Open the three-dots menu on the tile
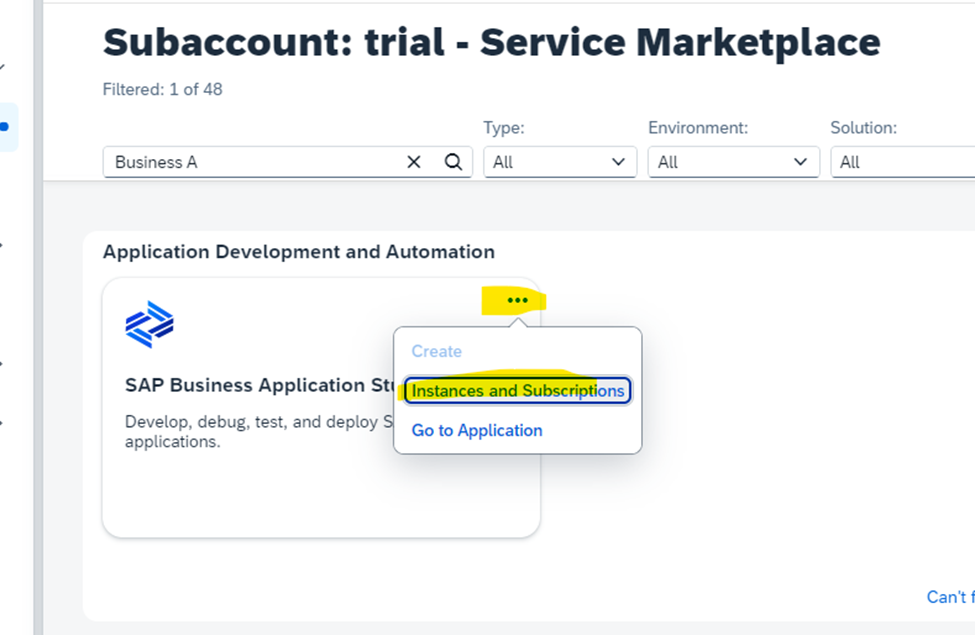Image resolution: width=975 pixels, height=635 pixels. 517,300
